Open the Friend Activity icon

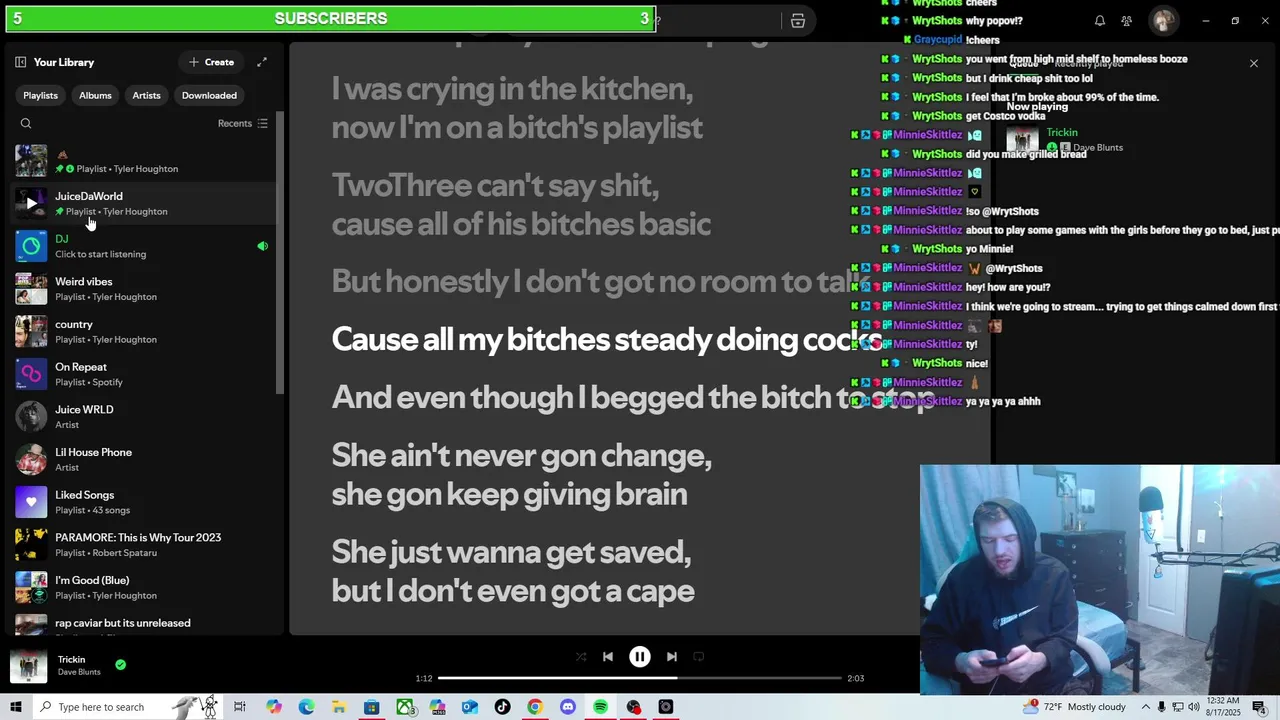[x=1127, y=21]
